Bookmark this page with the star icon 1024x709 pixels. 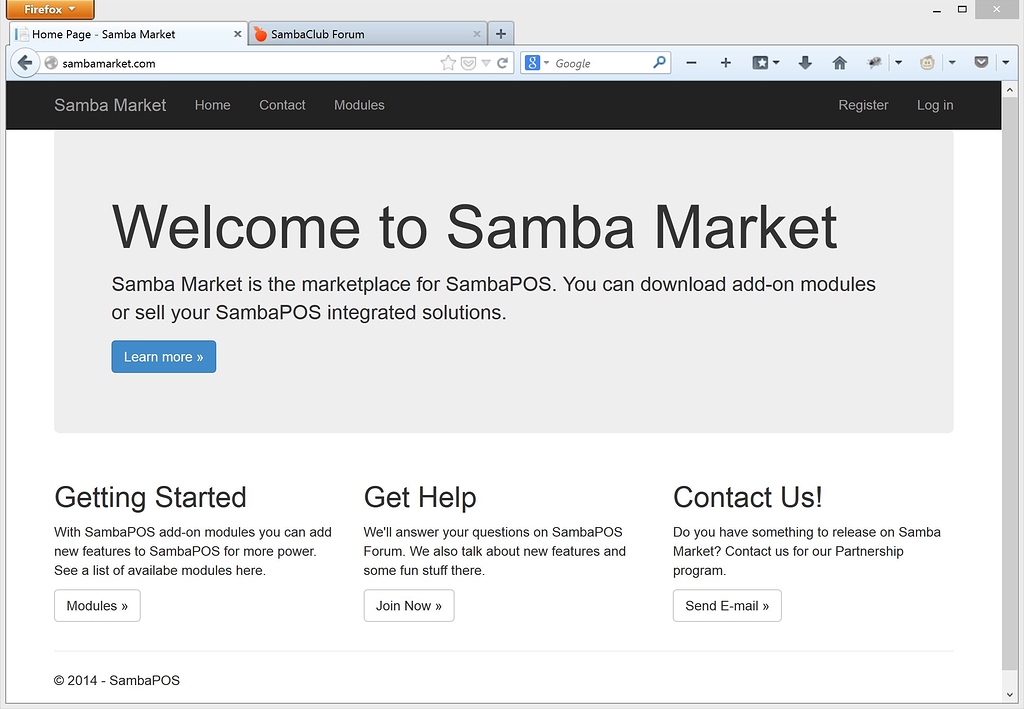pyautogui.click(x=448, y=62)
